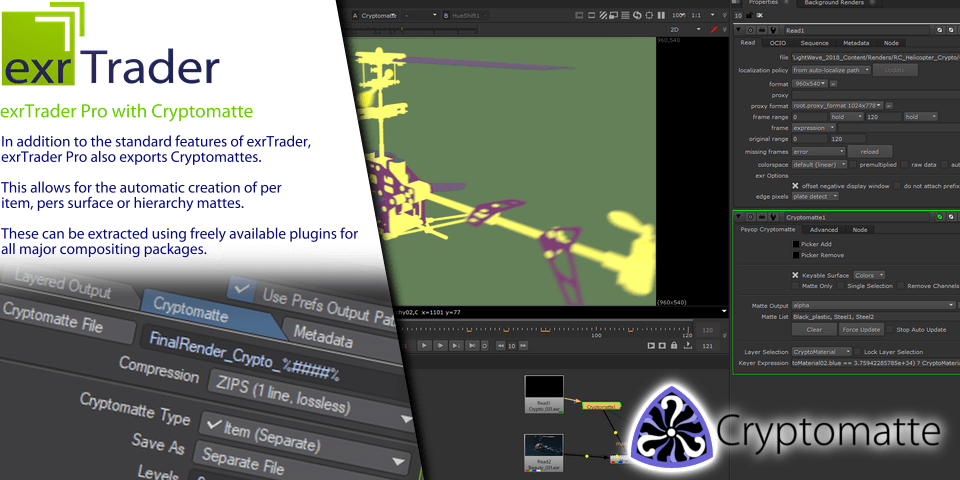Screen dimensions: 960x480
Task: Enable the Remove Channels checkbox
Action: 901,286
